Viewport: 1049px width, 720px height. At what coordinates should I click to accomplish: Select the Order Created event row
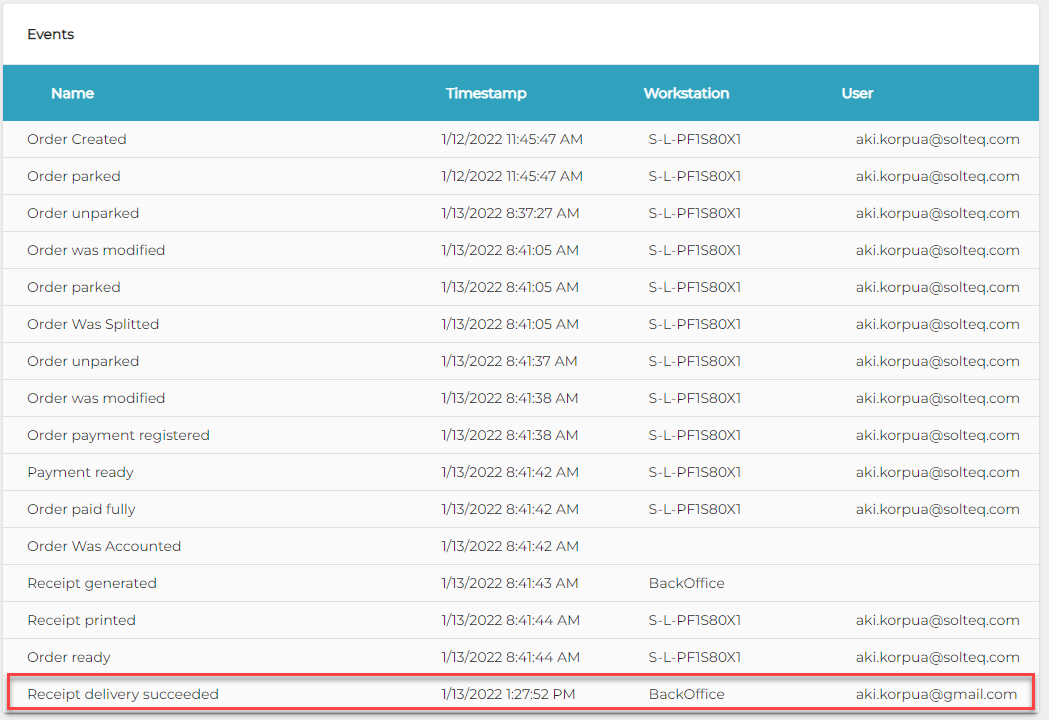click(x=77, y=139)
